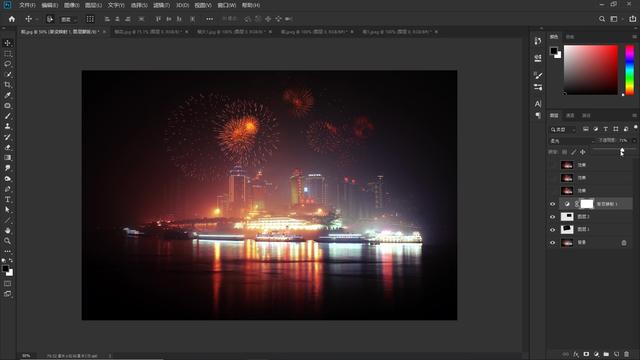Click the foreground color swatch in color panel
Screen dimensions: 640x360
[x=553, y=51]
